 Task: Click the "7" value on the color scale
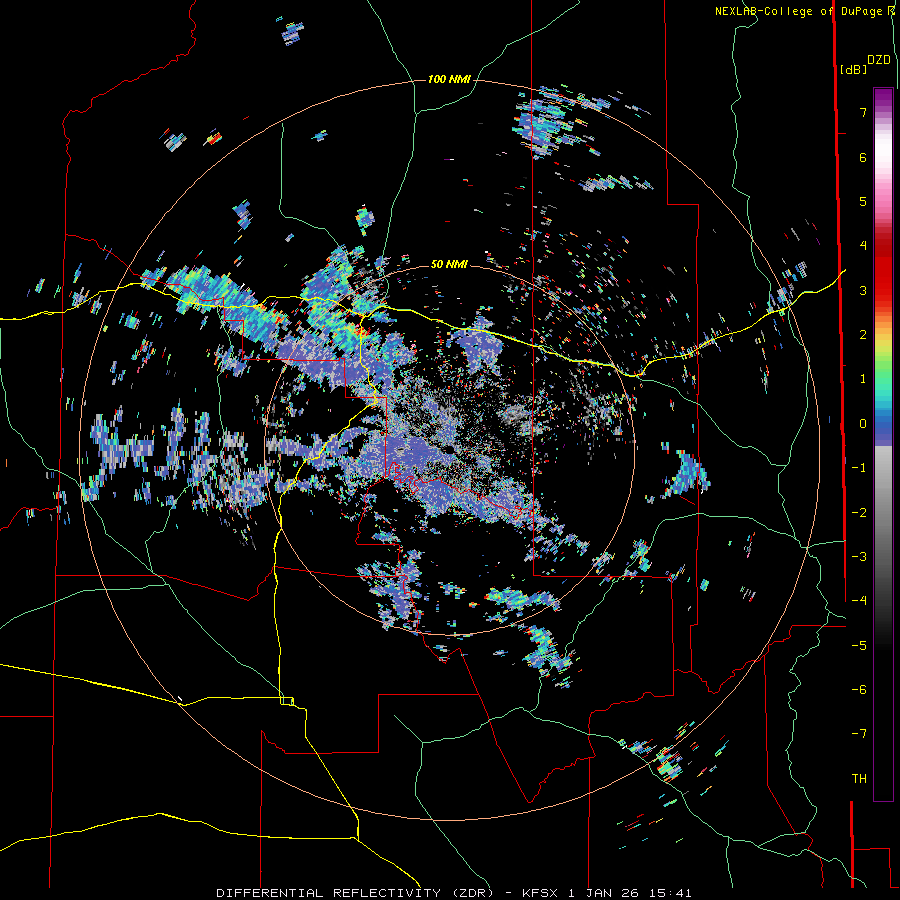(x=863, y=112)
